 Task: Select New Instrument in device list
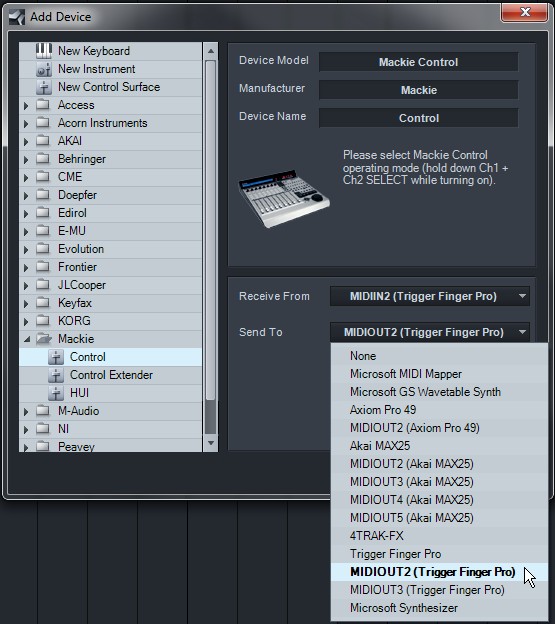111,69
